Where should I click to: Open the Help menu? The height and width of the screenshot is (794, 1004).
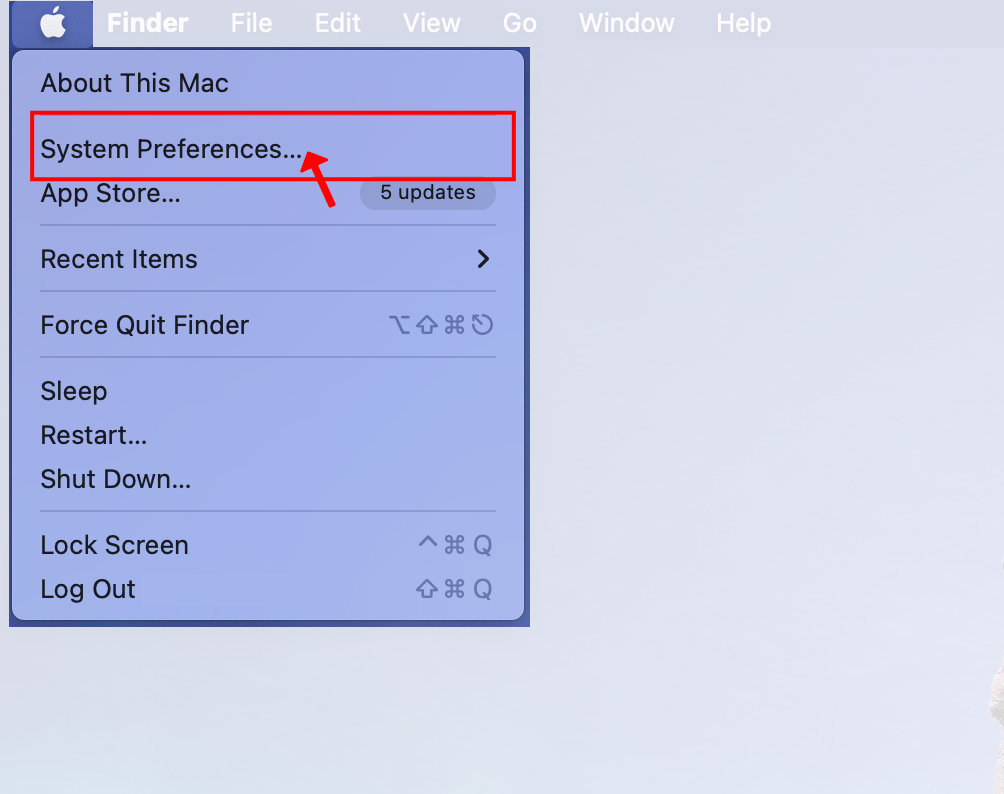743,24
